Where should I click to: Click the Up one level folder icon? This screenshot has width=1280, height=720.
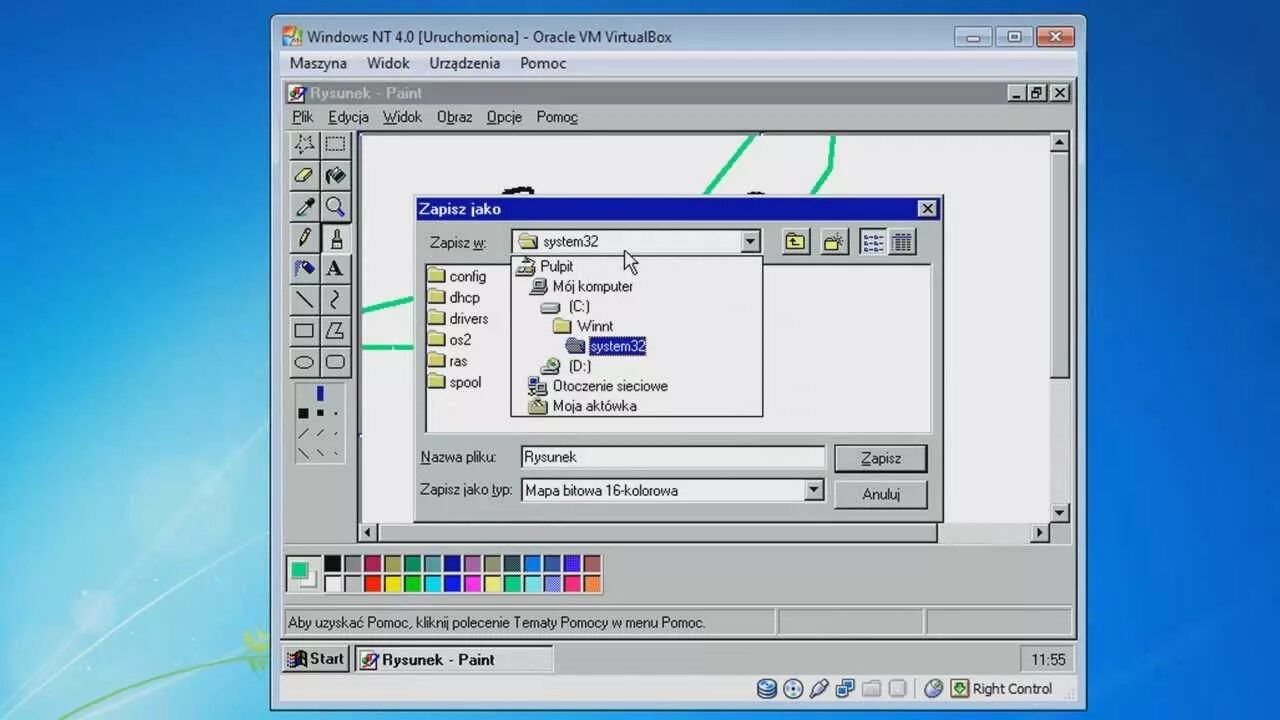pos(795,242)
